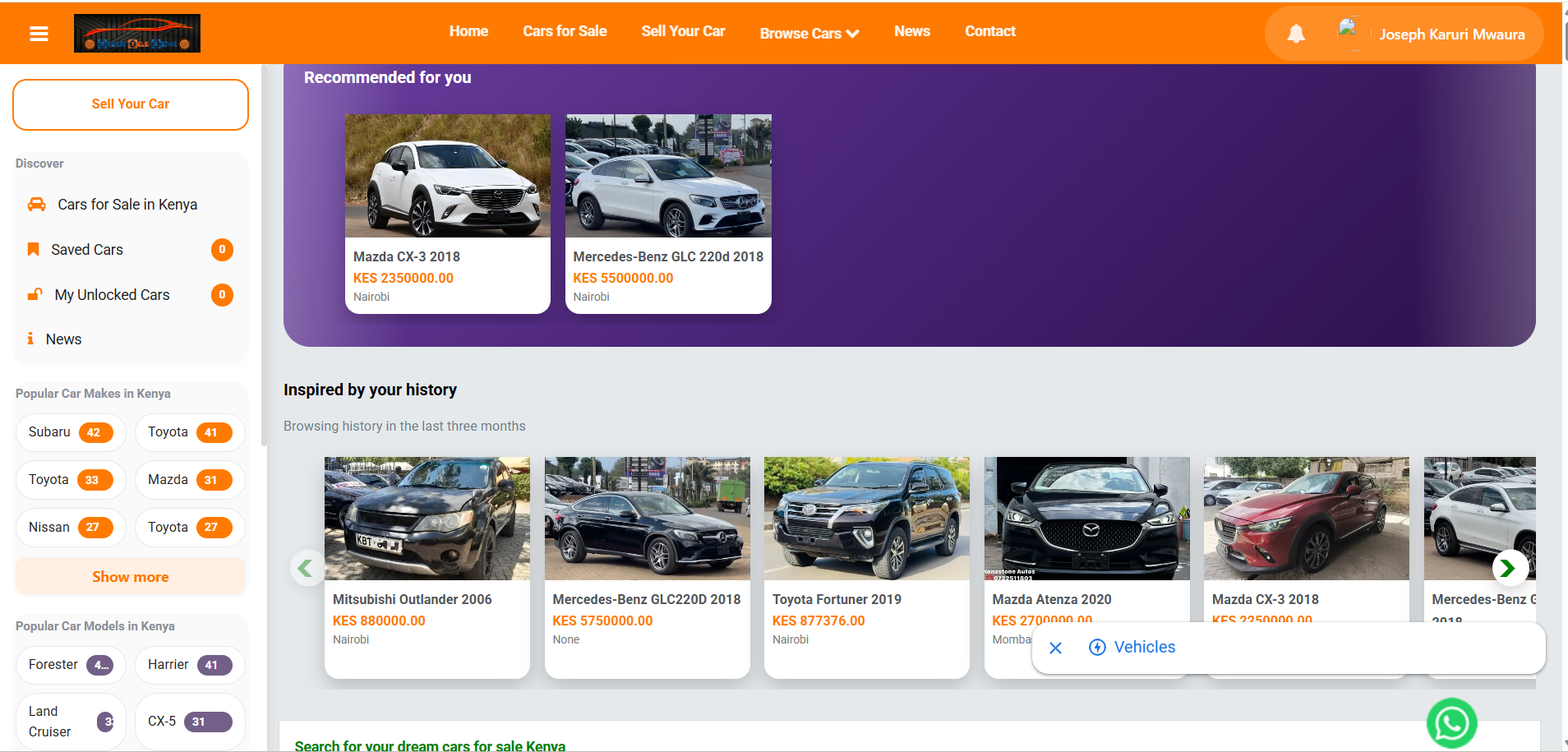
Task: Click the Mazda CX-3 2018 title under Recommended
Action: [x=407, y=257]
